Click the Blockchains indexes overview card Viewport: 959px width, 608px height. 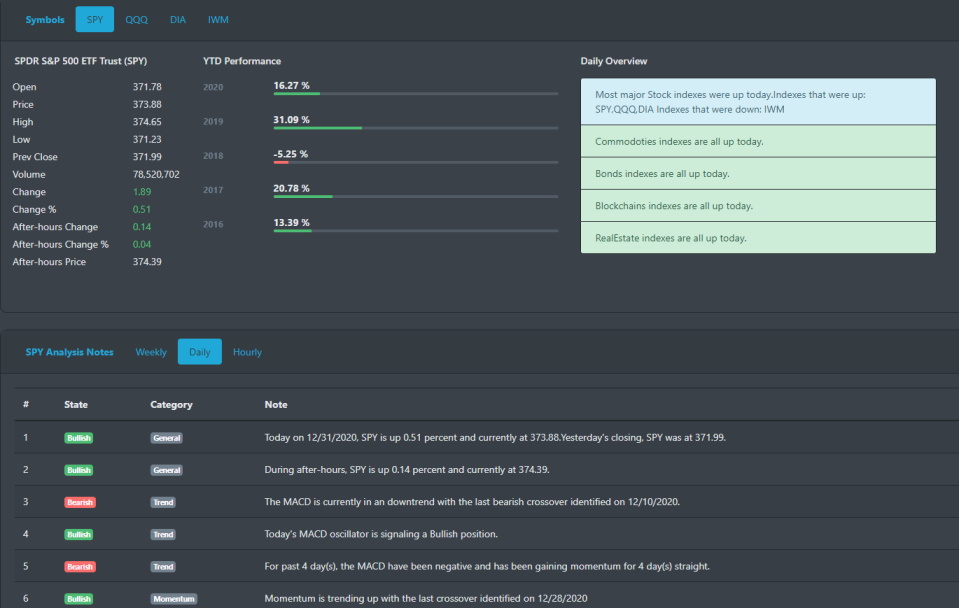(x=758, y=206)
